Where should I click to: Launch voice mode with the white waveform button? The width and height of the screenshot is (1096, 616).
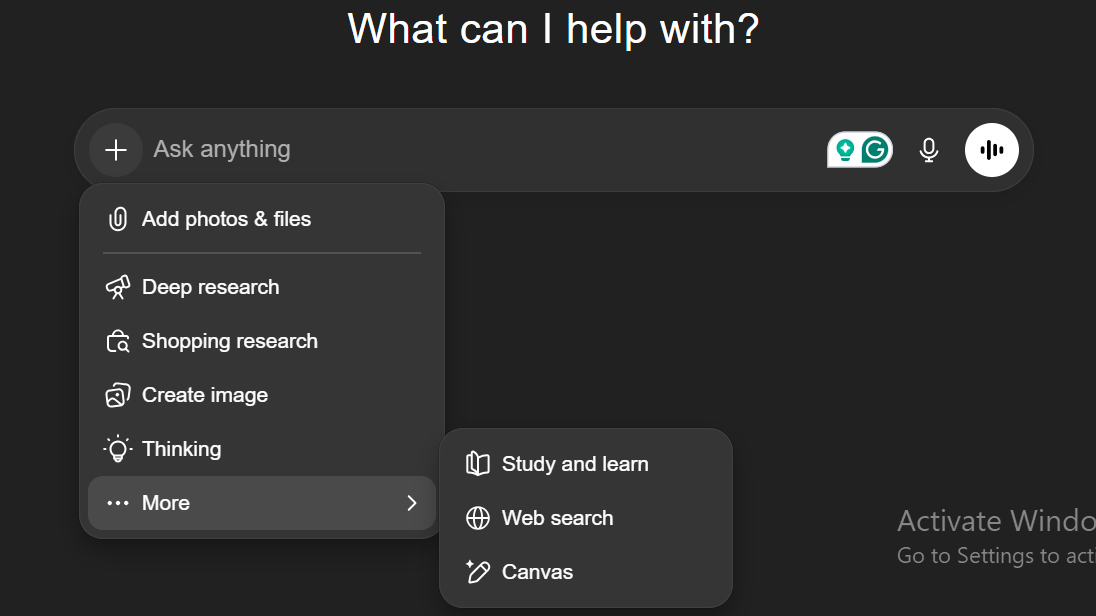click(x=991, y=150)
